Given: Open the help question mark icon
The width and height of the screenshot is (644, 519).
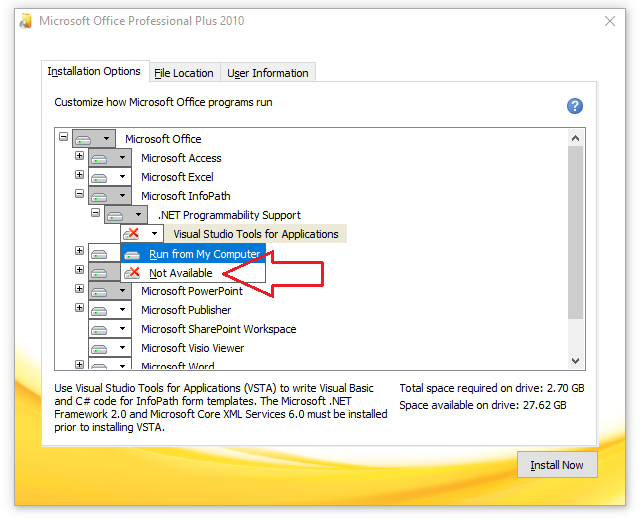Looking at the screenshot, I should [575, 106].
